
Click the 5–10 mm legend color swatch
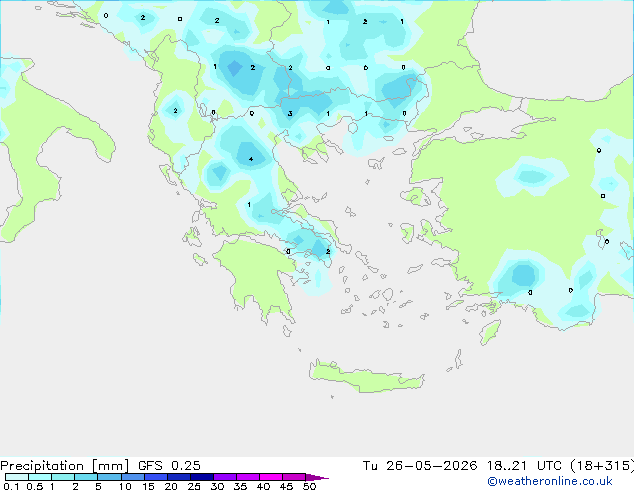[109, 477]
